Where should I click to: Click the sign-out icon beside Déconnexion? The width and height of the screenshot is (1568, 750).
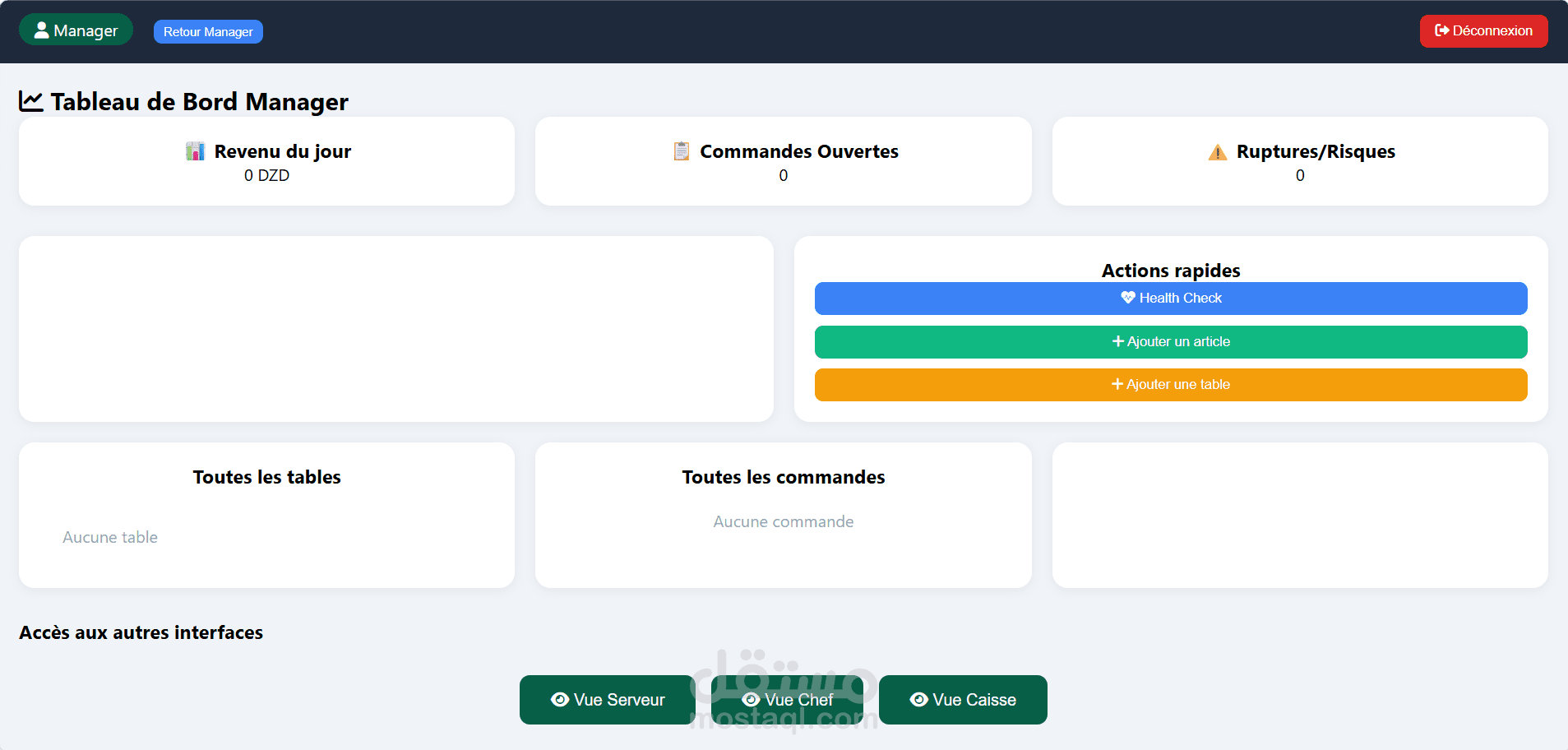click(1441, 30)
